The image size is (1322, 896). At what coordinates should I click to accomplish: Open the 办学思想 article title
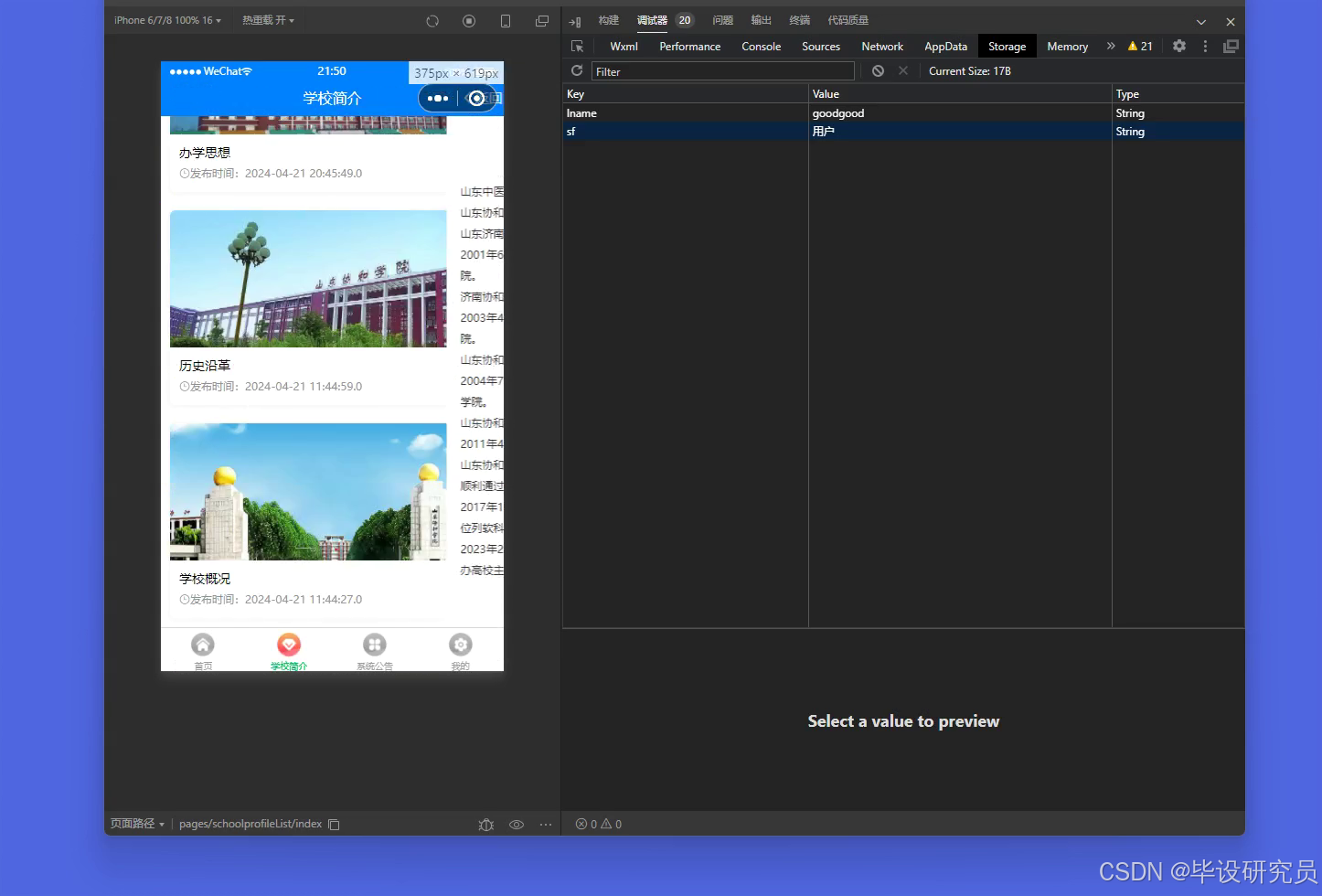point(205,153)
